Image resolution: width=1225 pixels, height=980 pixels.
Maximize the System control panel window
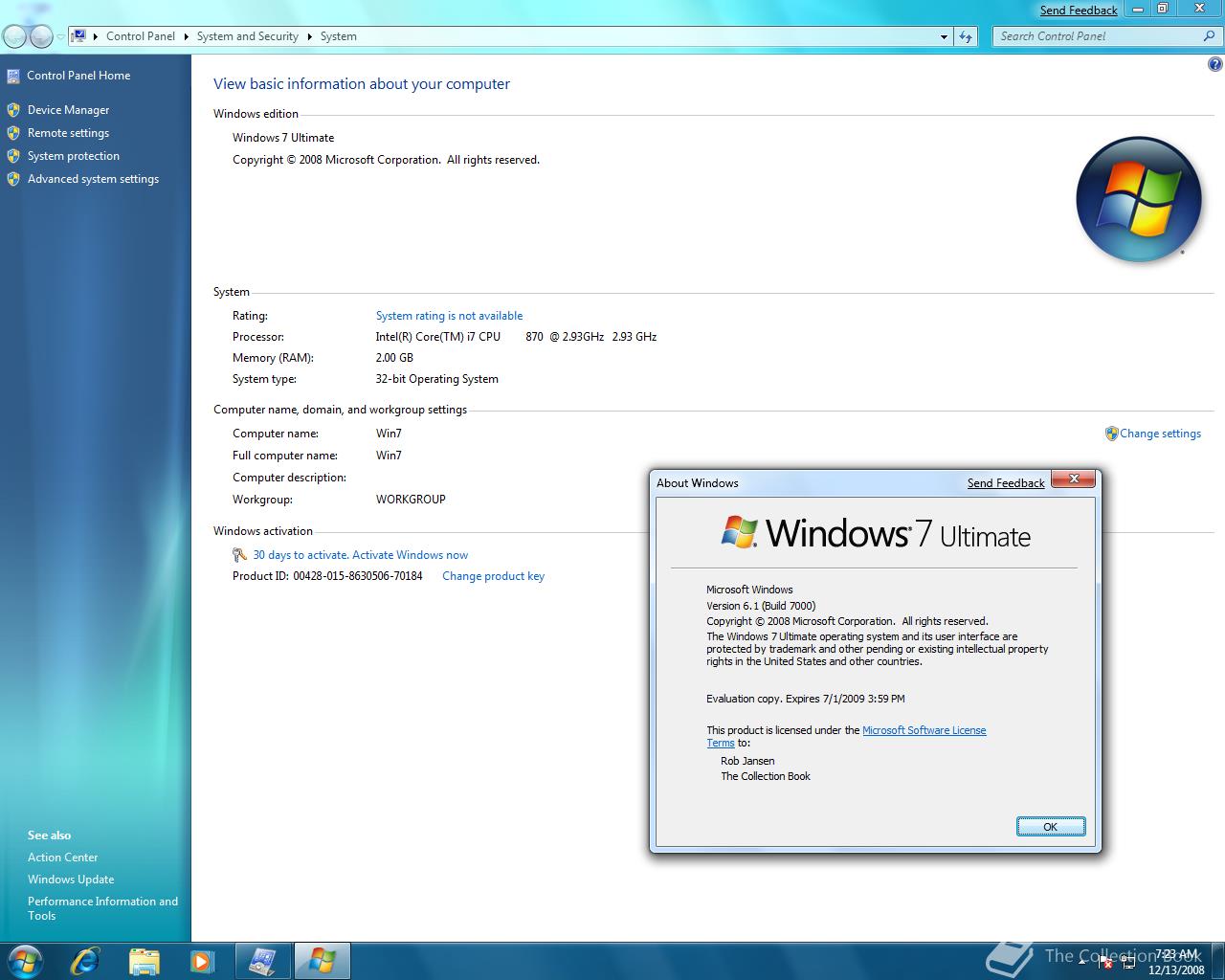tap(1163, 9)
